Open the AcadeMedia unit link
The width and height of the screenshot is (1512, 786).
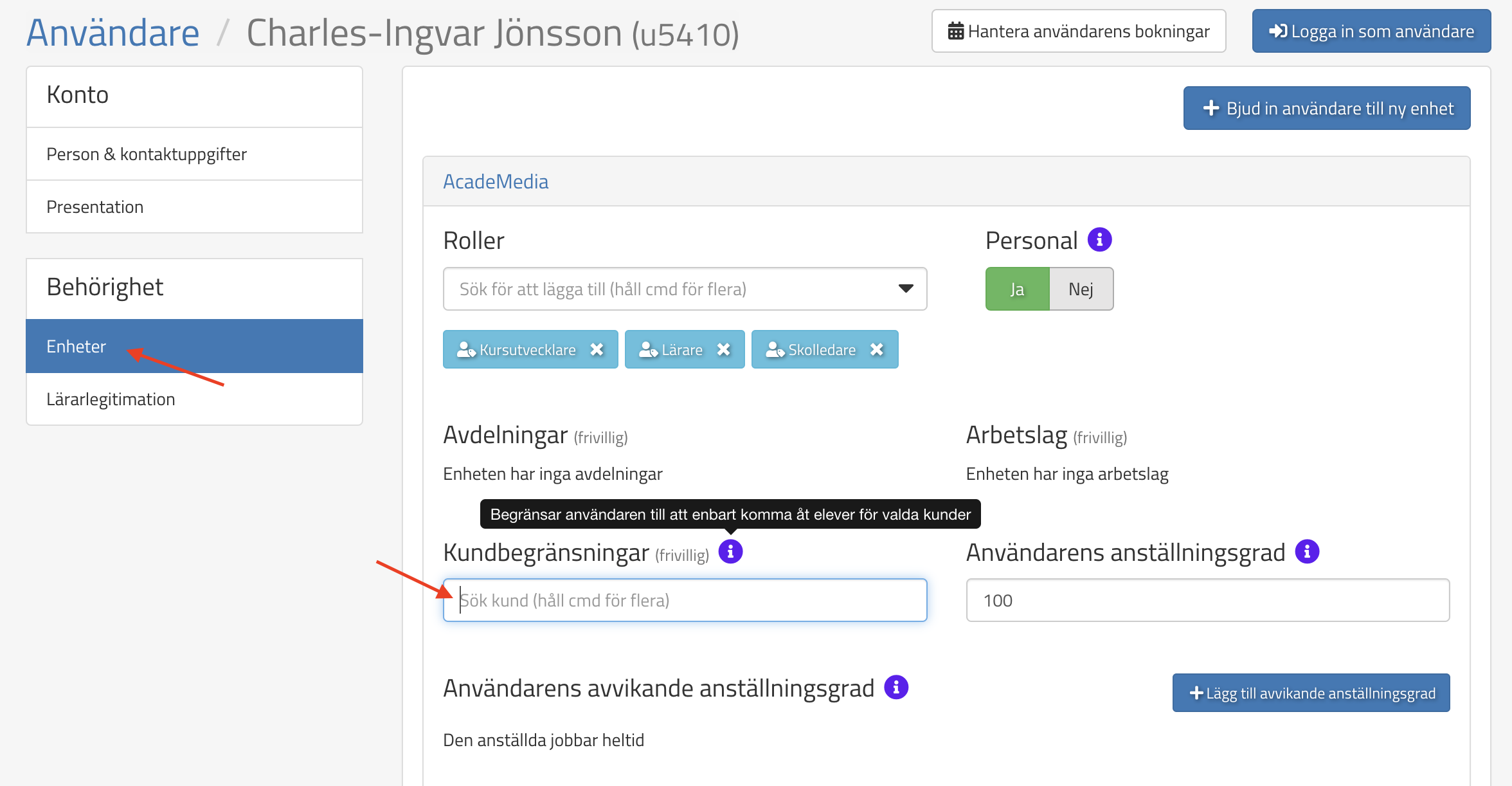495,181
